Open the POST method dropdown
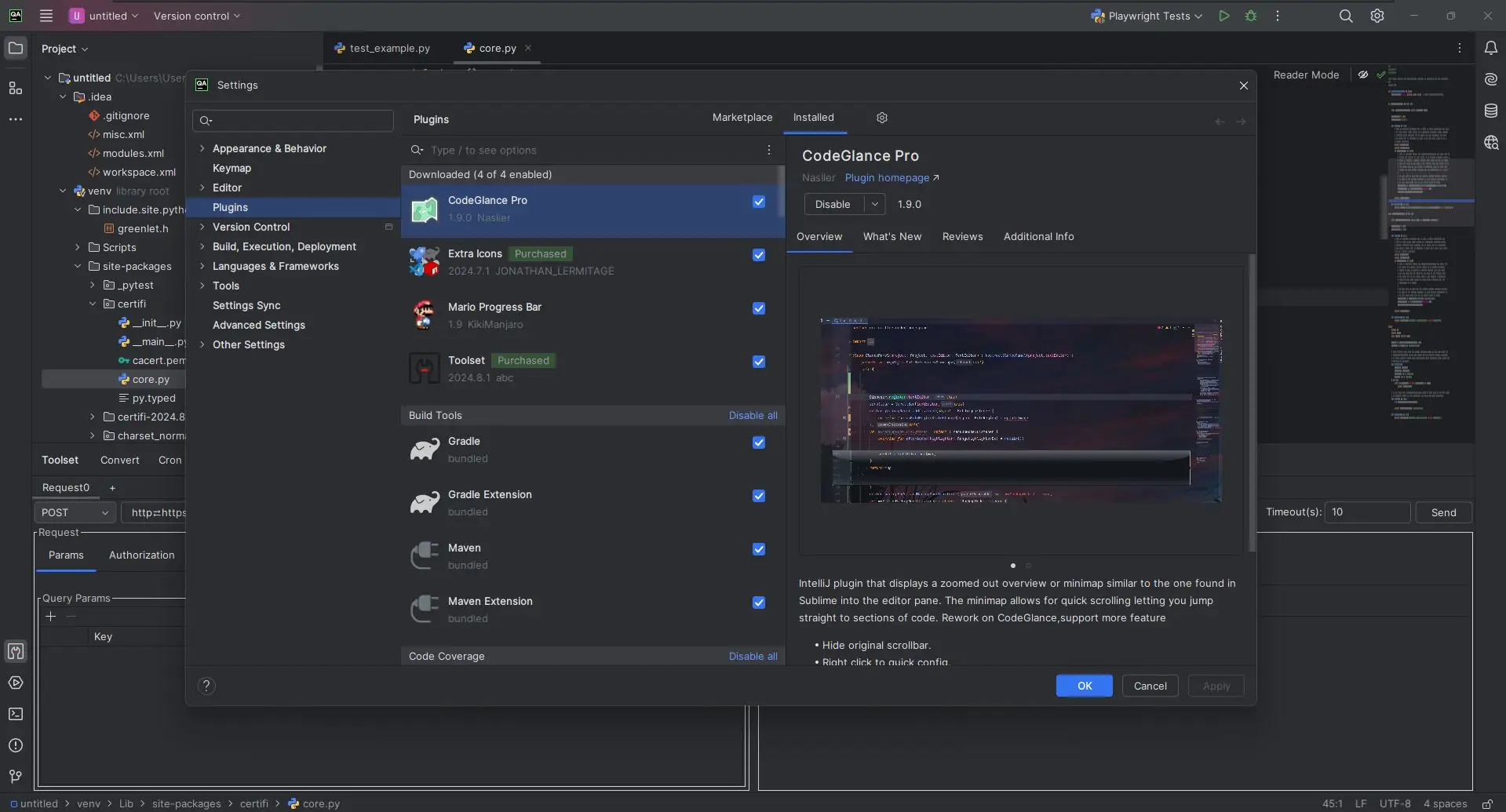This screenshot has width=1506, height=812. coord(75,512)
